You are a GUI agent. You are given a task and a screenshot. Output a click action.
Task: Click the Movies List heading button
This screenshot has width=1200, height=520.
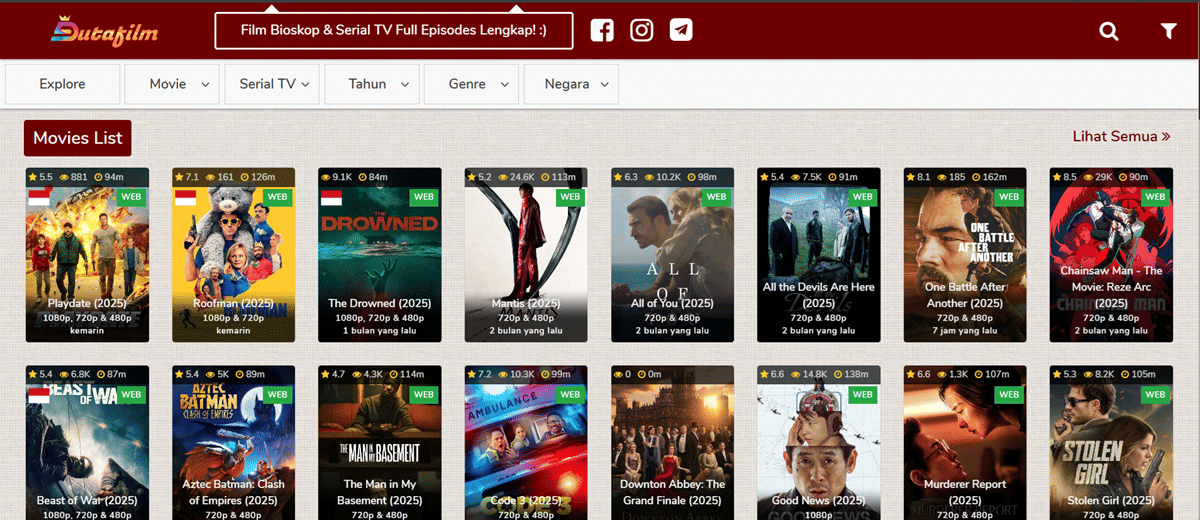click(77, 138)
